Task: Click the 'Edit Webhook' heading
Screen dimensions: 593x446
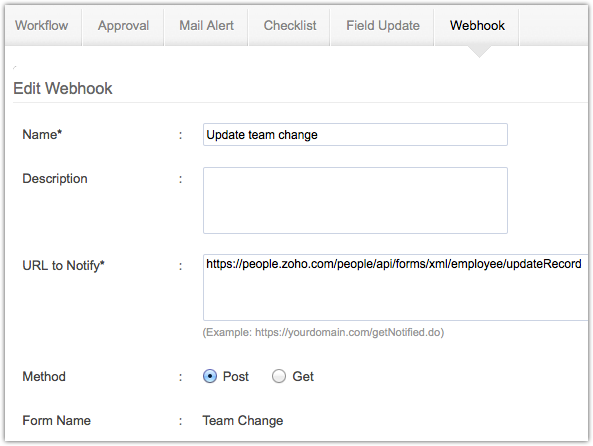Action: point(63,89)
